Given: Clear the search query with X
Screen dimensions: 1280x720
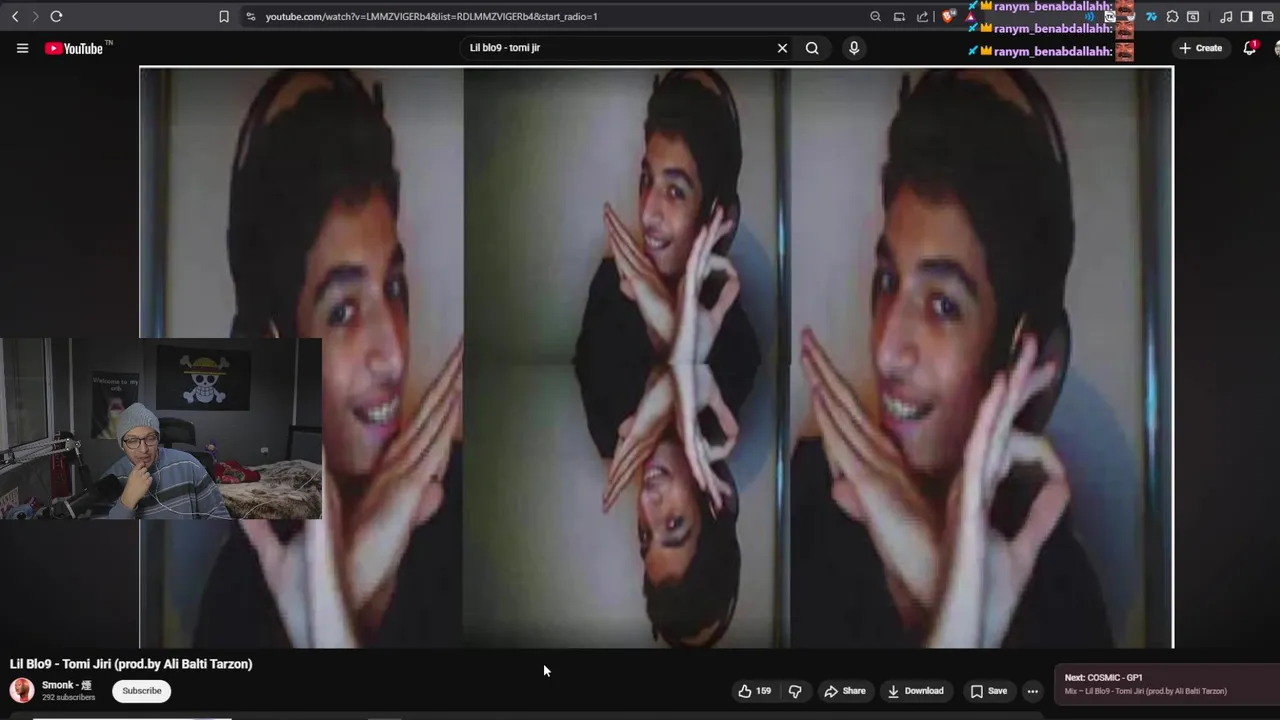Looking at the screenshot, I should coord(782,48).
